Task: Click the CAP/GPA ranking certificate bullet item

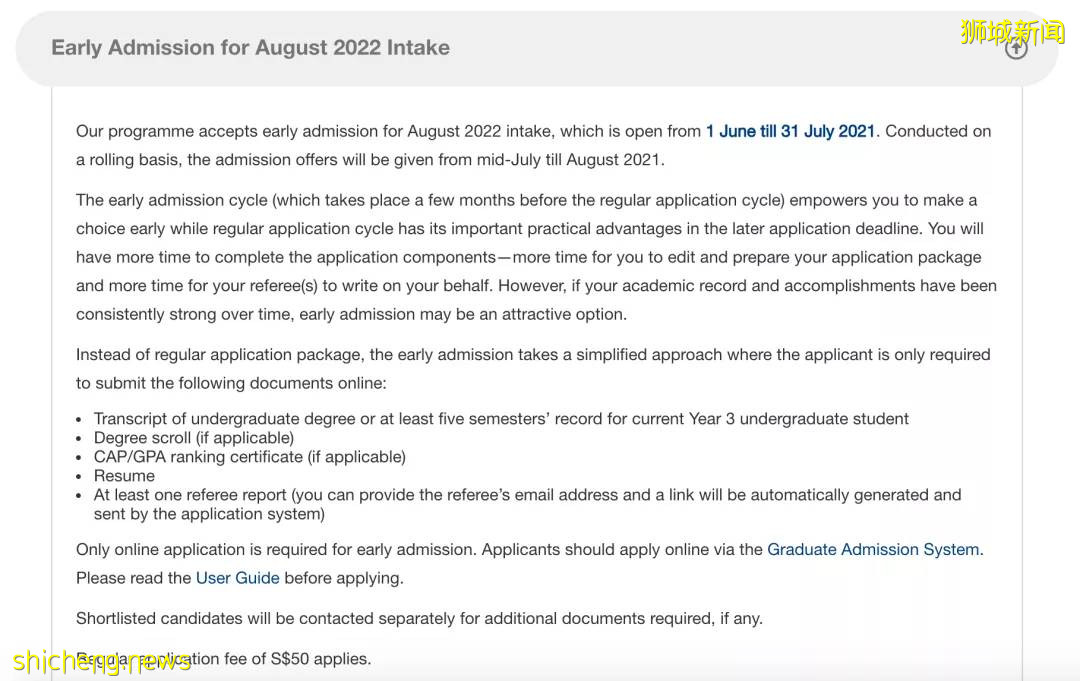Action: [x=250, y=457]
